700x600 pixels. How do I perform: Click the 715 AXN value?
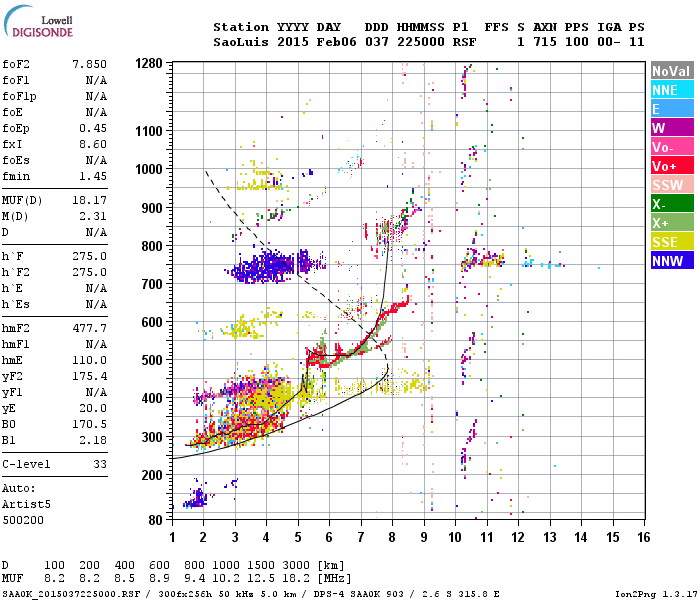545,42
